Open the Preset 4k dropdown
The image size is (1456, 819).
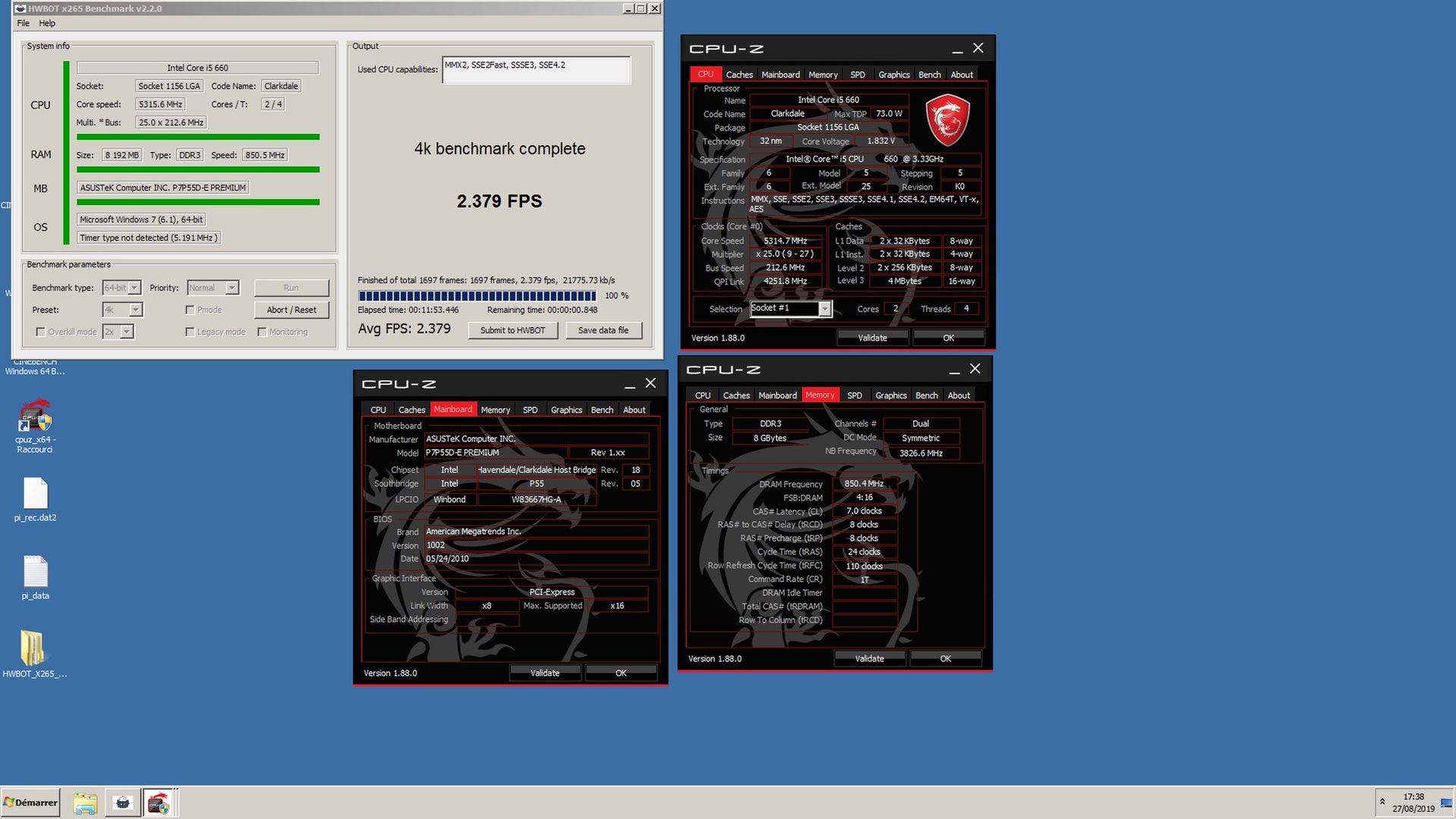[135, 309]
